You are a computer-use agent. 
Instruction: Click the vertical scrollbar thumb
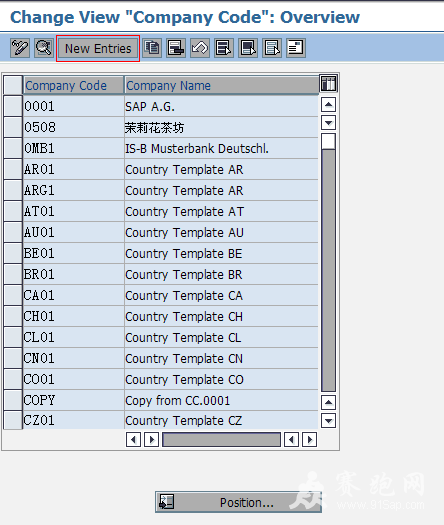[328, 142]
